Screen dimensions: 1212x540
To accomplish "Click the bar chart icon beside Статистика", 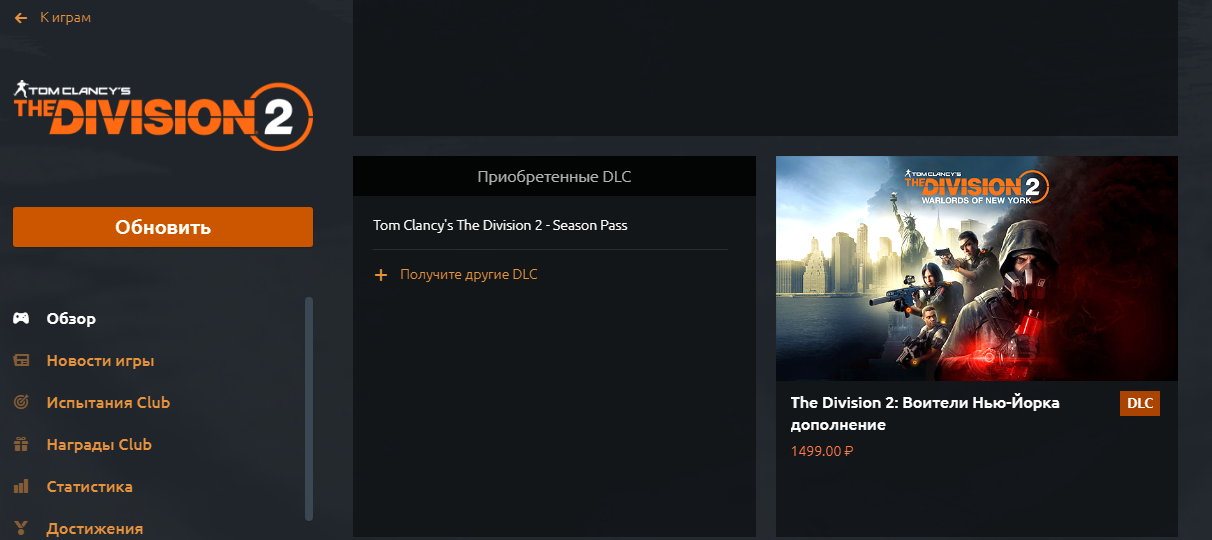I will pyautogui.click(x=21, y=487).
